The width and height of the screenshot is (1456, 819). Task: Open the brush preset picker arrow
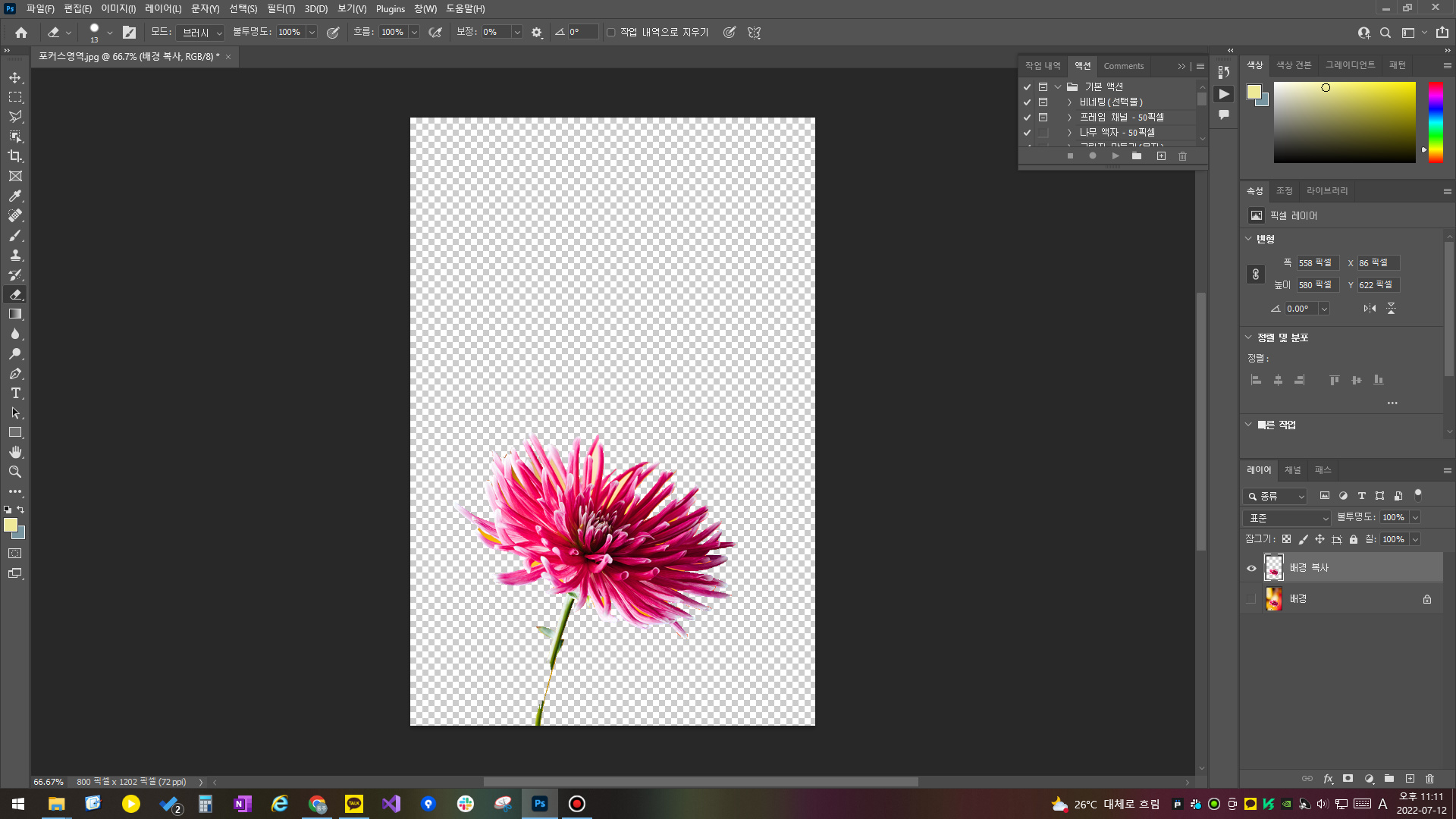tap(110, 33)
